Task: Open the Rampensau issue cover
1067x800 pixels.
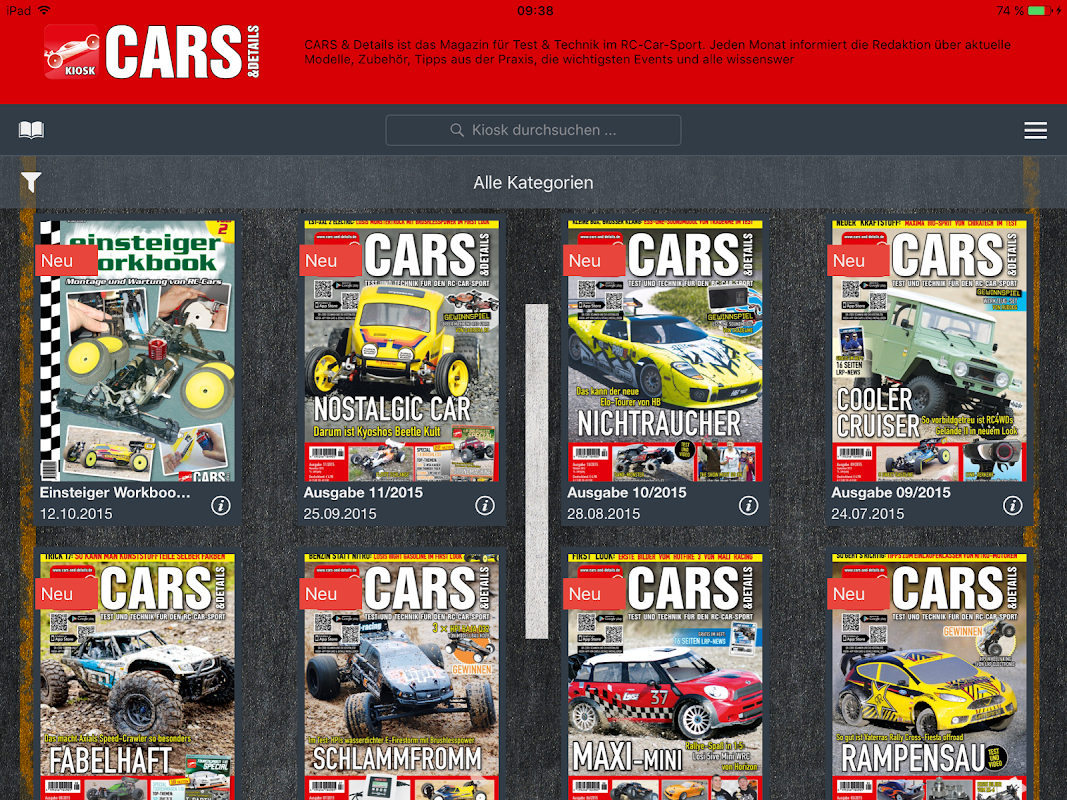Action: [x=929, y=677]
